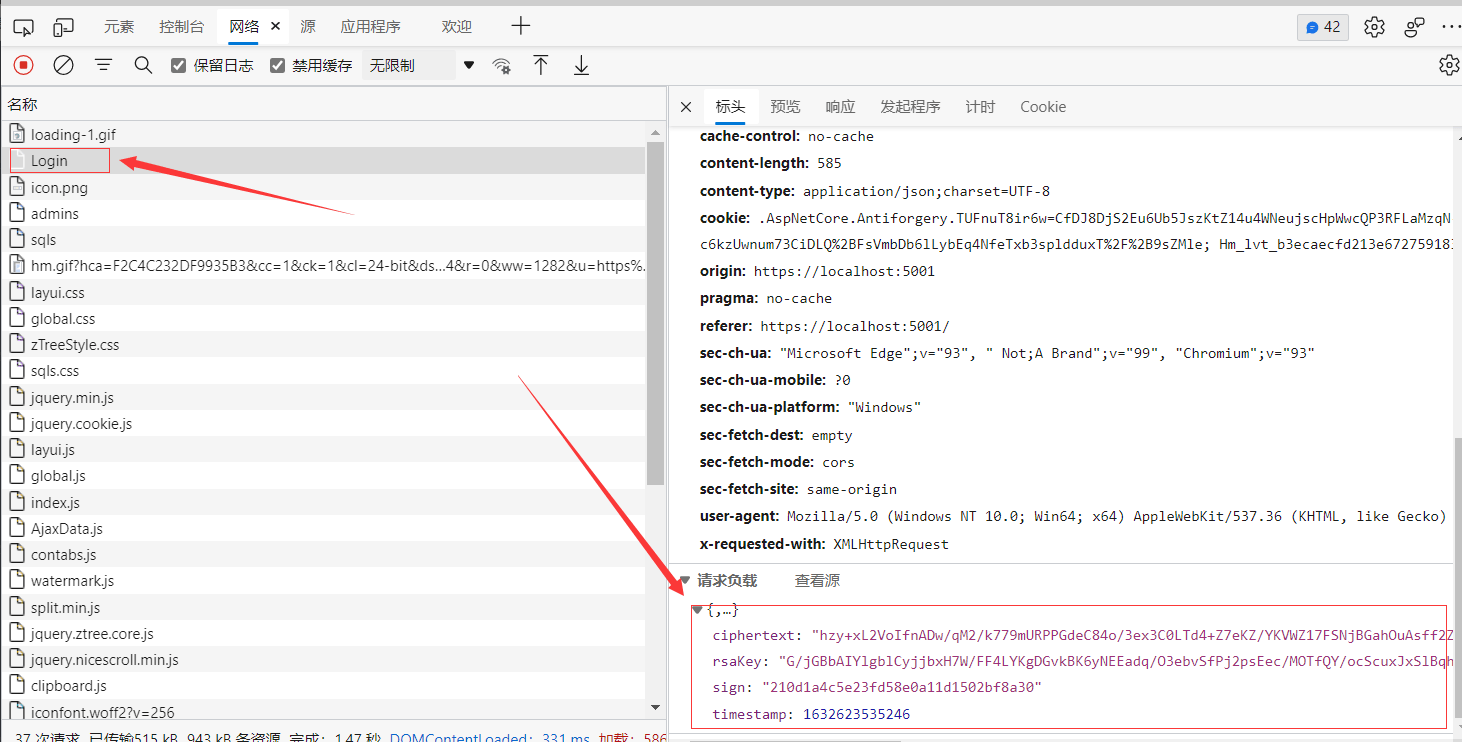Select the sqls request

click(323, 239)
